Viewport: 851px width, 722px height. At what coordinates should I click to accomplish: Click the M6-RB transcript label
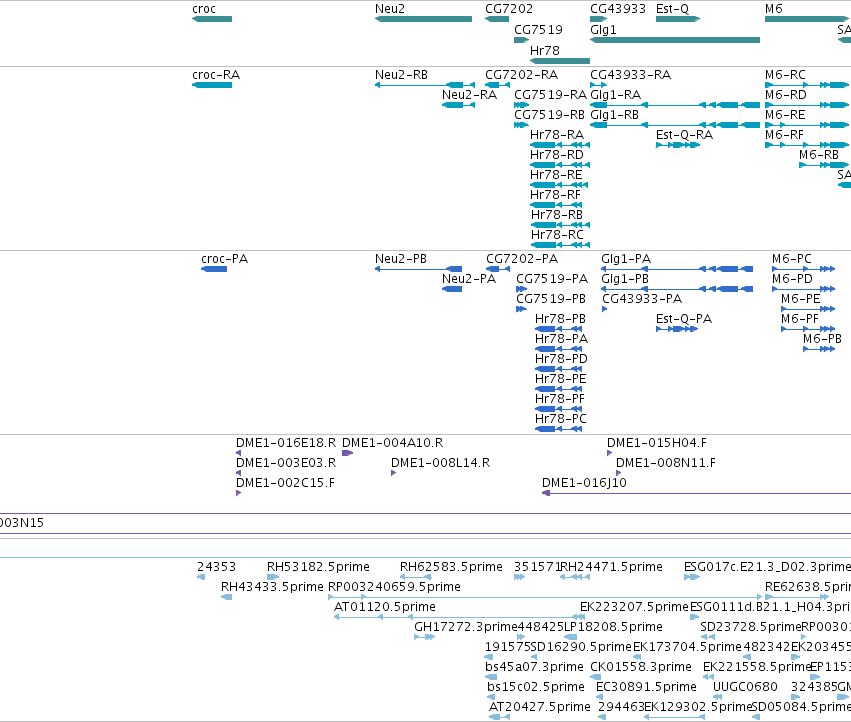[818, 155]
